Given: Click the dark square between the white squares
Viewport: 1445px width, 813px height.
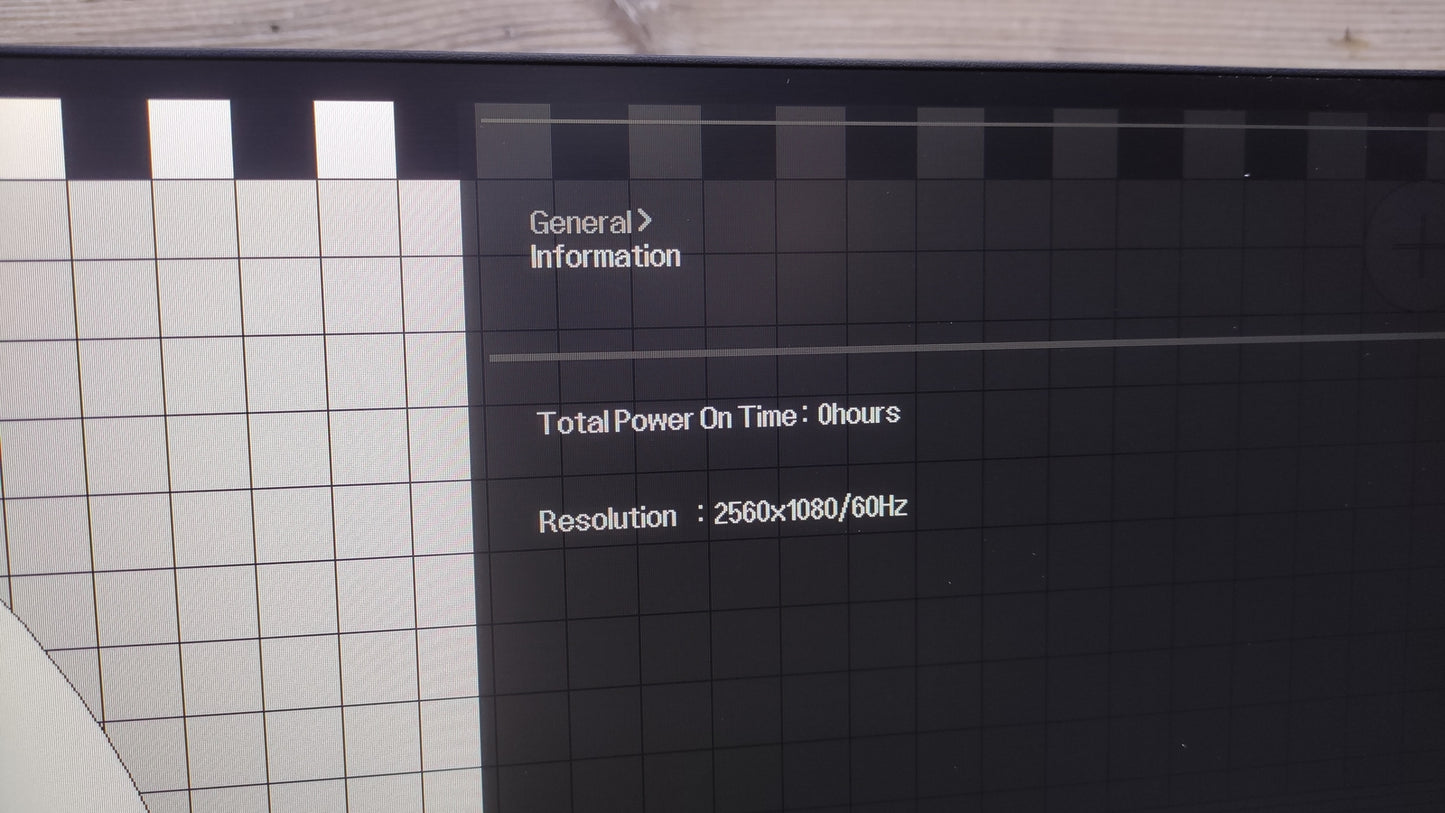Looking at the screenshot, I should coord(273,140).
